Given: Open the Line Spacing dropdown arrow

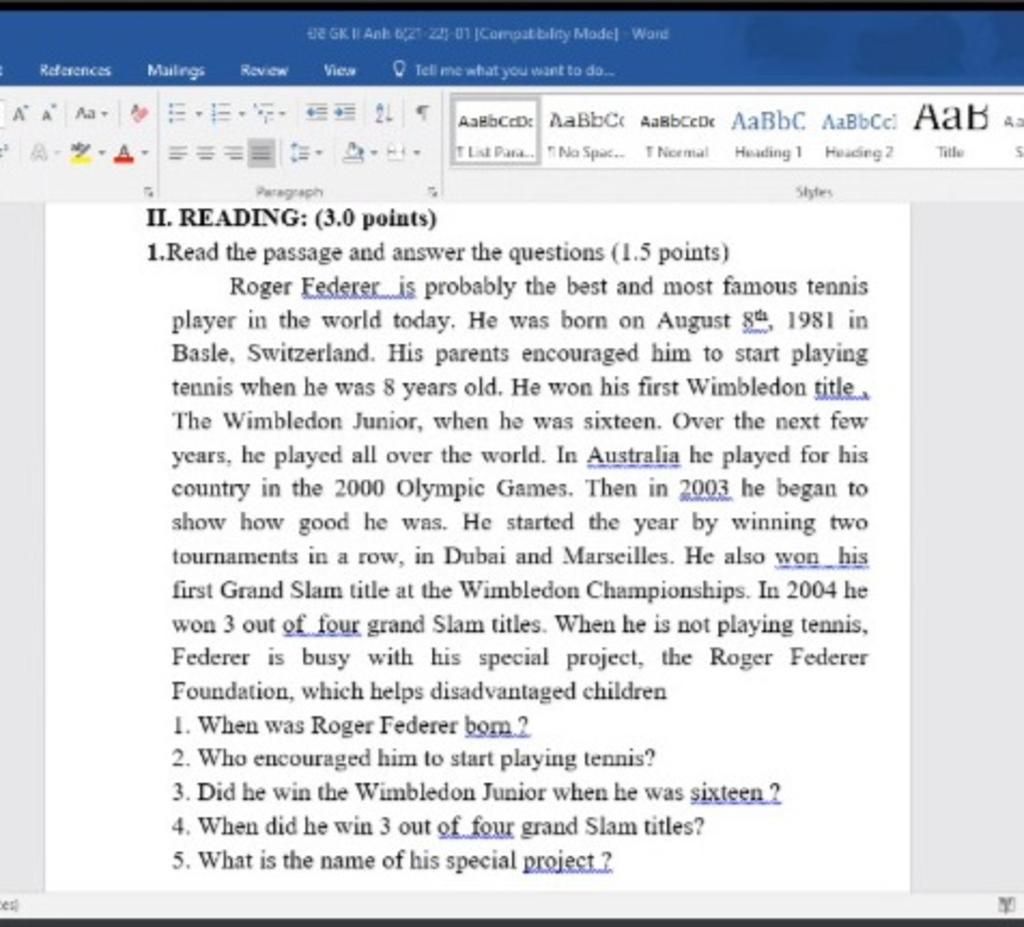Looking at the screenshot, I should (319, 154).
